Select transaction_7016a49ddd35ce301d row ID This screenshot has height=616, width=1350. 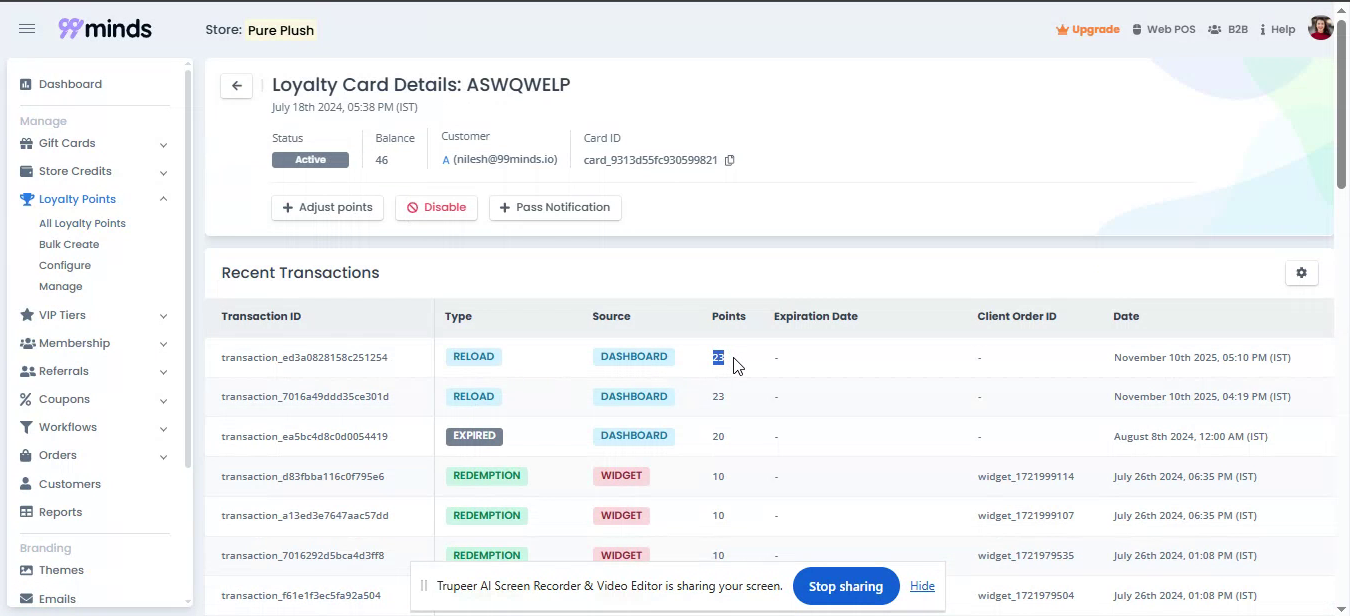(x=305, y=397)
